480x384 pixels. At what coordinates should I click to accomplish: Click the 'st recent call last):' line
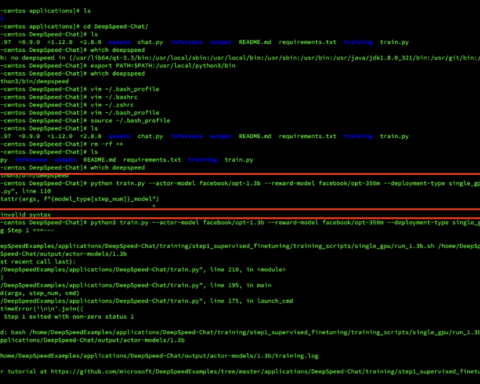38,262
